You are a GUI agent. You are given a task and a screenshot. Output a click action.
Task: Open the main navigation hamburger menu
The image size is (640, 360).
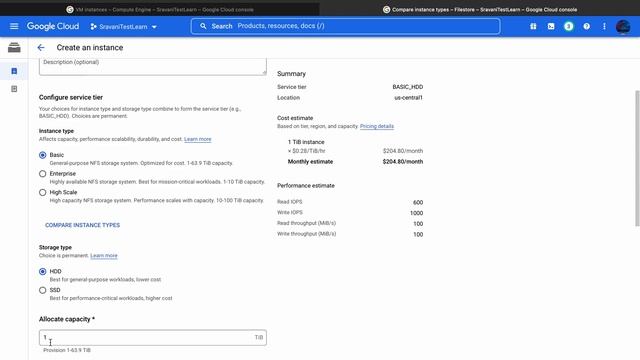pos(14,26)
